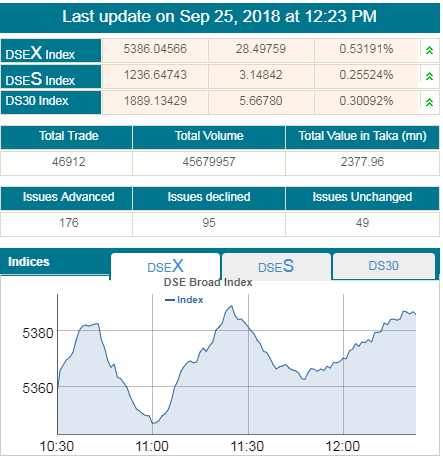This screenshot has width=443, height=458.
Task: Click the green up-arrow icon in DSEX row
Action: (429, 50)
